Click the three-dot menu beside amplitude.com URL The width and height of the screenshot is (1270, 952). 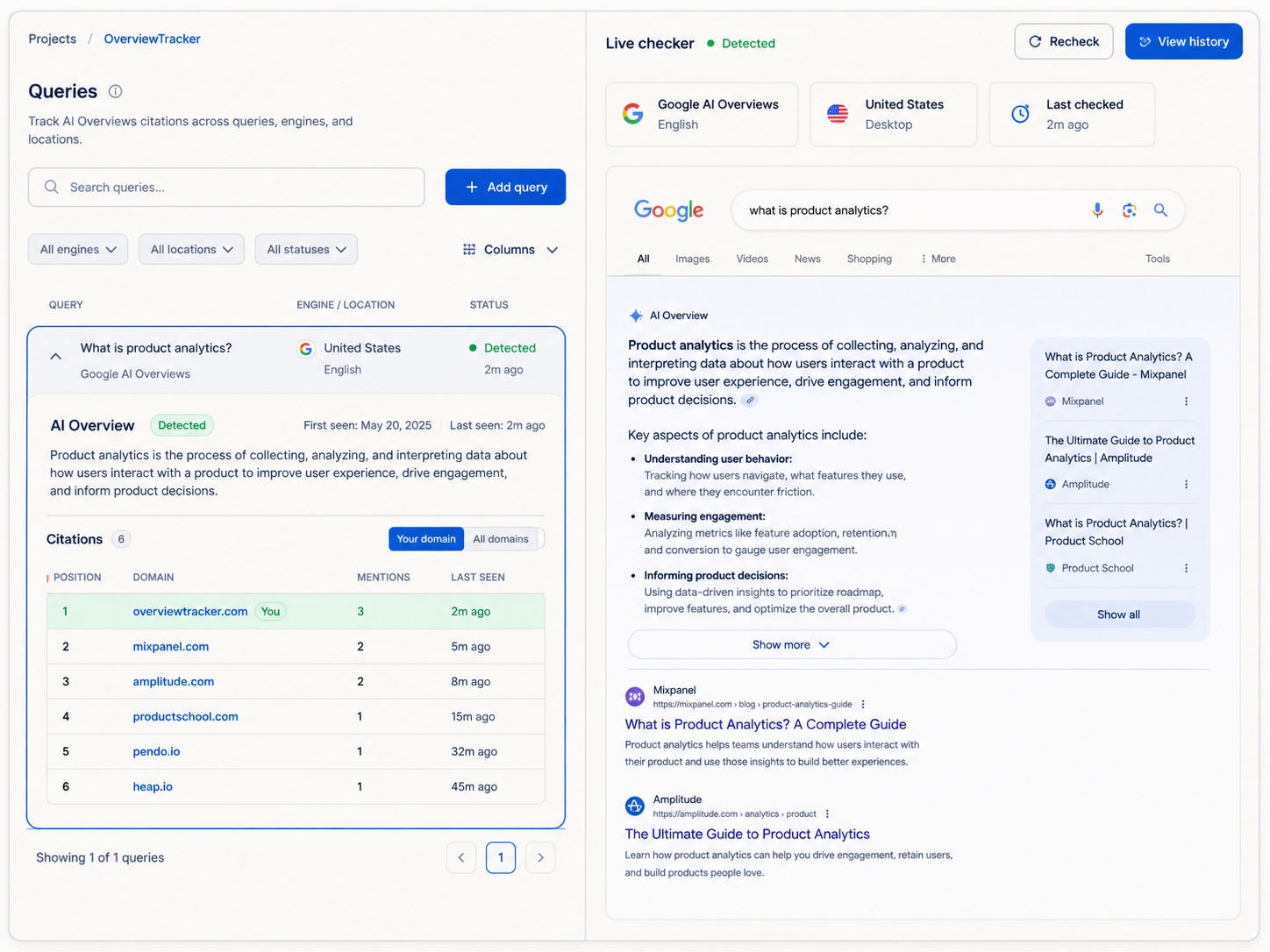[827, 813]
